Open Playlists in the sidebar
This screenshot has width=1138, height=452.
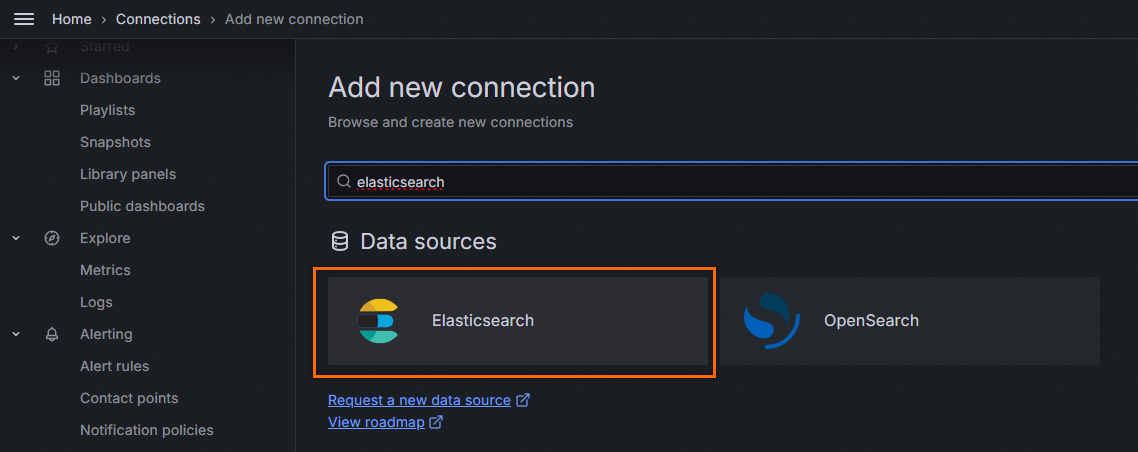[x=107, y=110]
